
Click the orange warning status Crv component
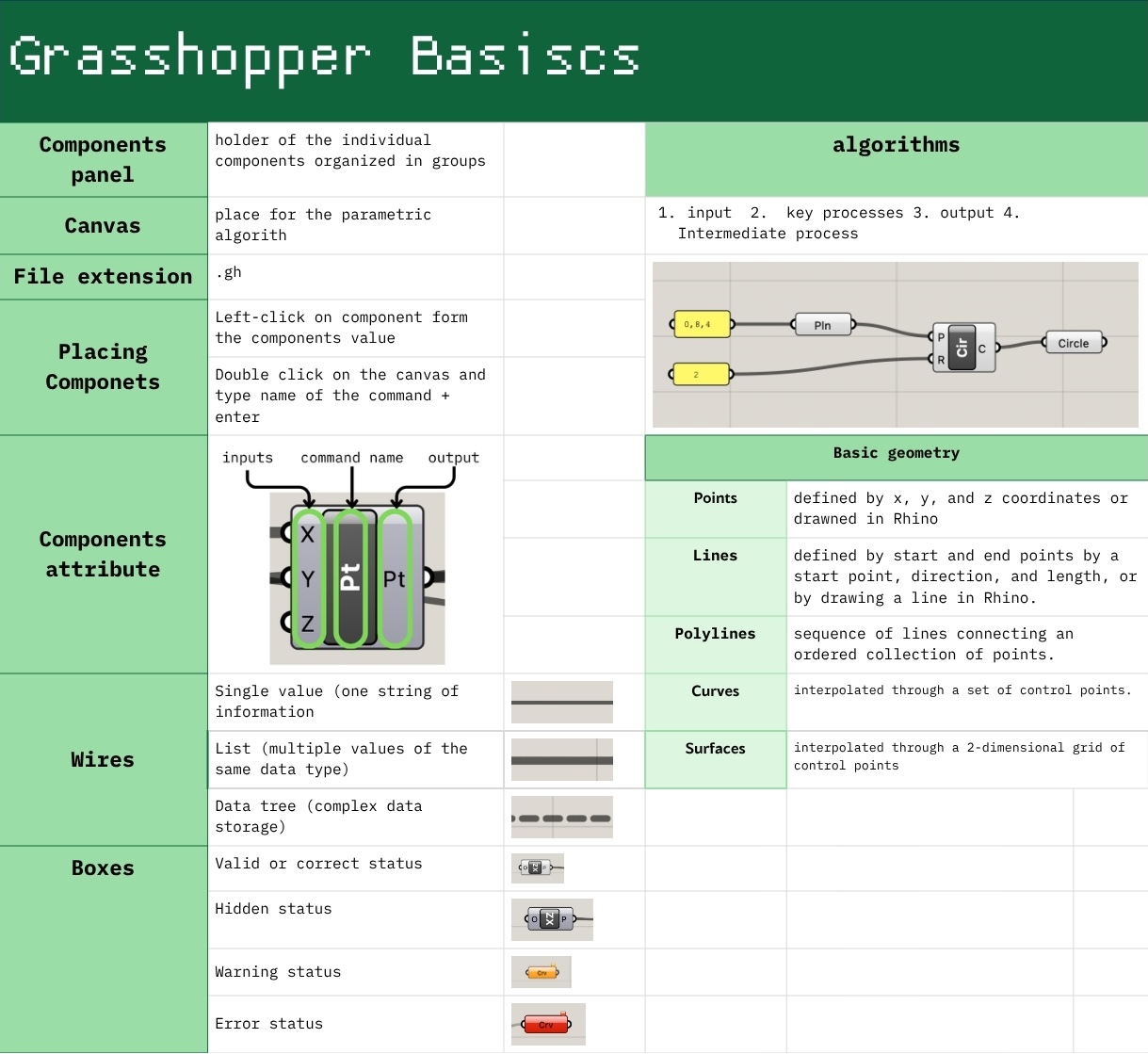click(x=542, y=973)
